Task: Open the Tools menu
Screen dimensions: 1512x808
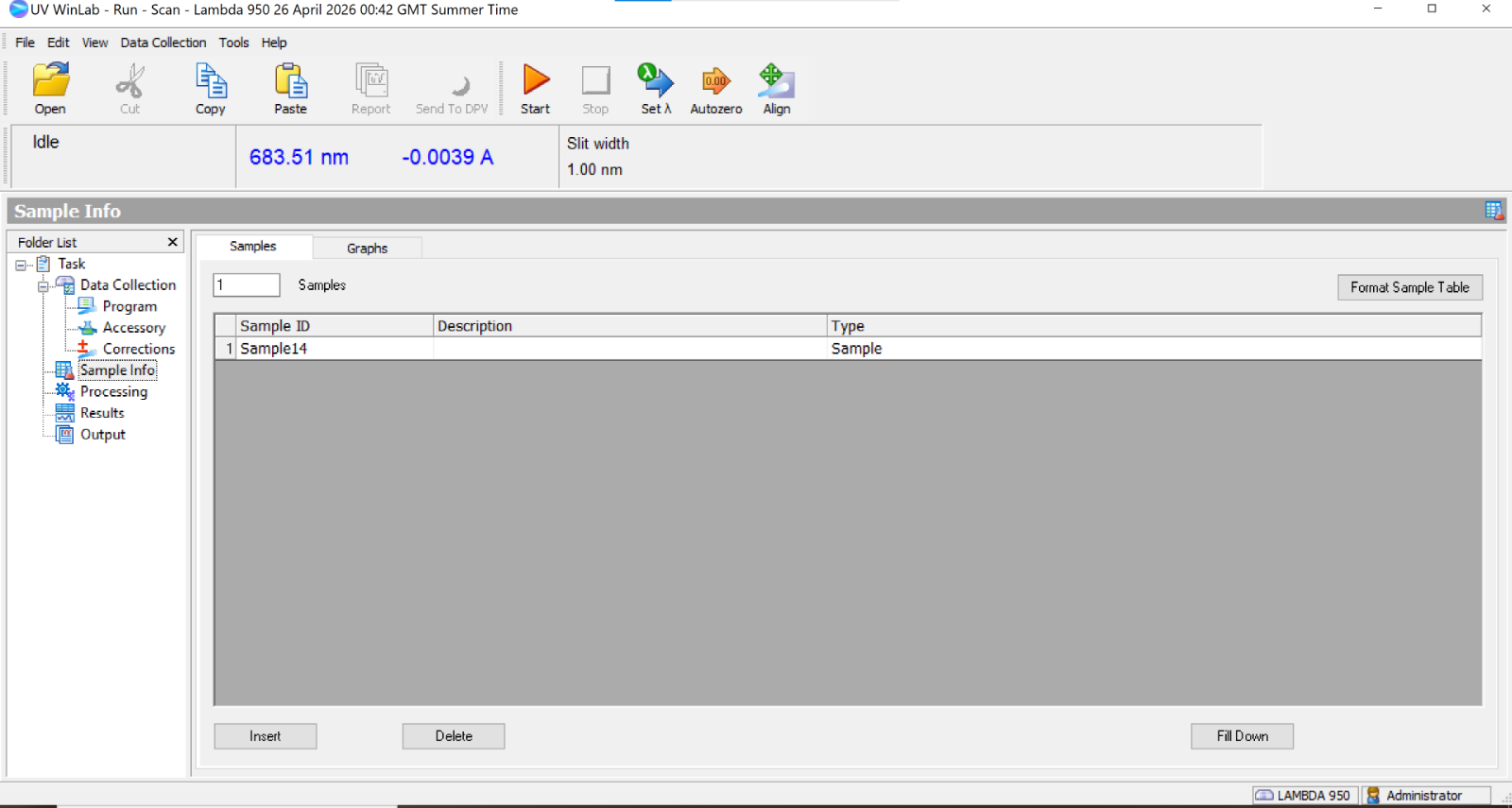Action: click(233, 43)
